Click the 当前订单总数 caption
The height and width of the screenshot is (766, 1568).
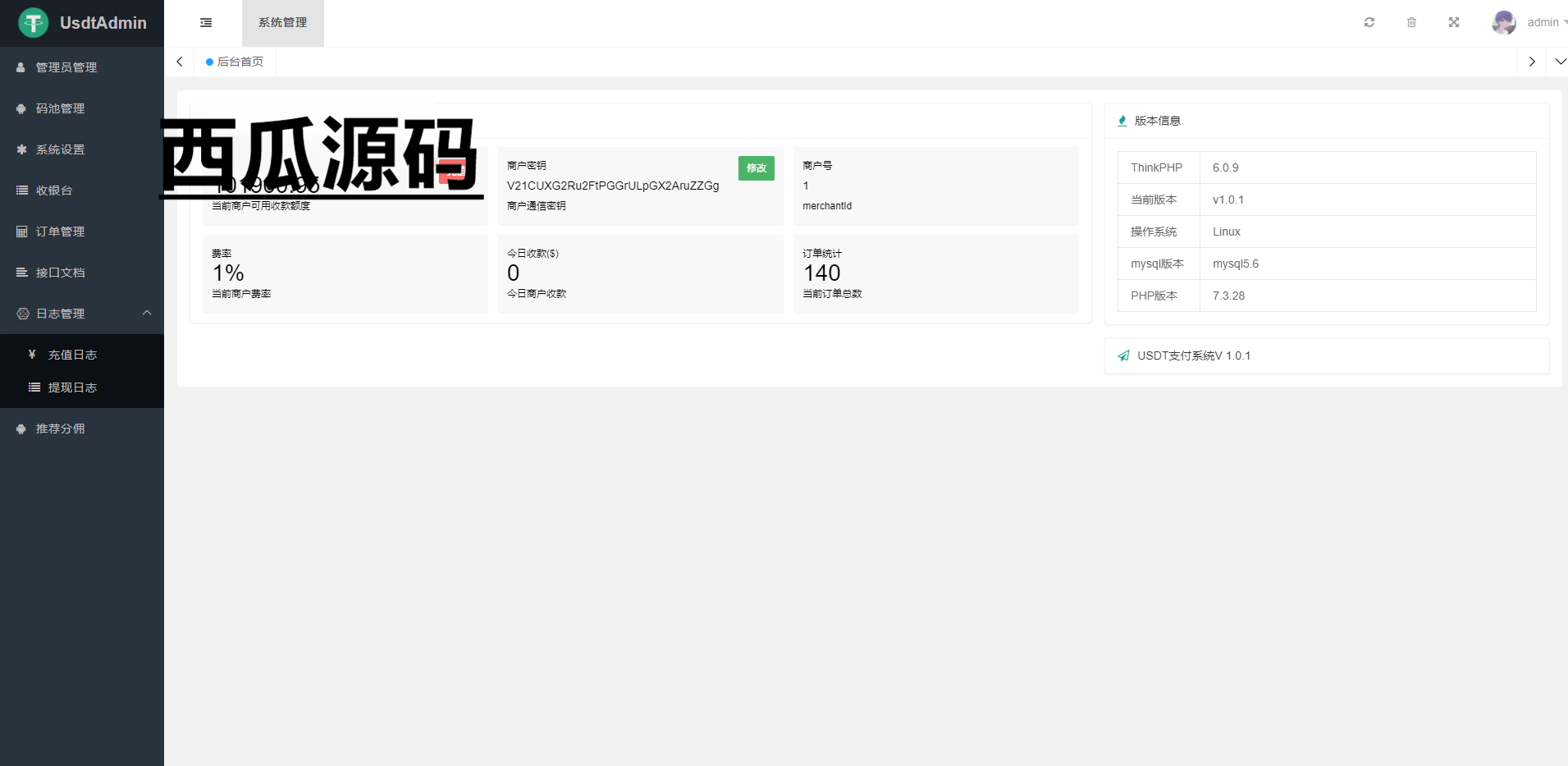pos(832,294)
